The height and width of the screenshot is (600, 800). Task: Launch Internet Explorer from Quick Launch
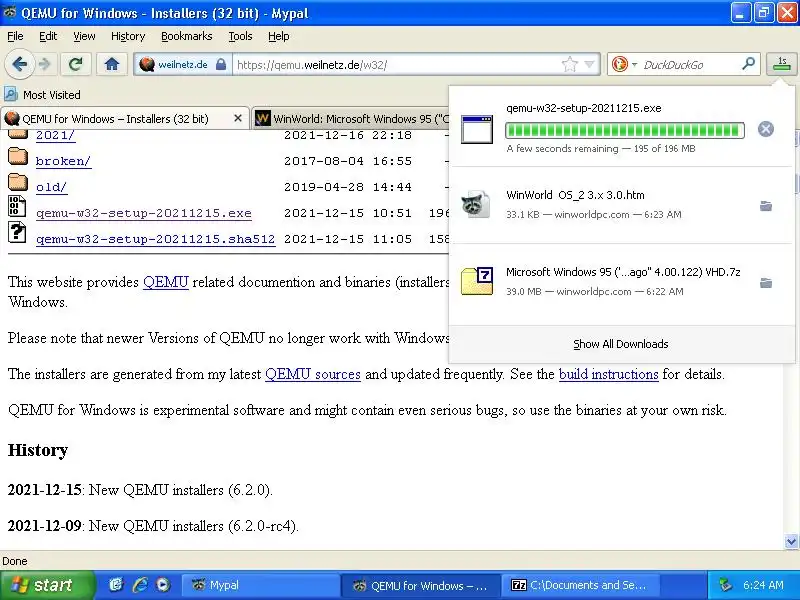coord(140,585)
